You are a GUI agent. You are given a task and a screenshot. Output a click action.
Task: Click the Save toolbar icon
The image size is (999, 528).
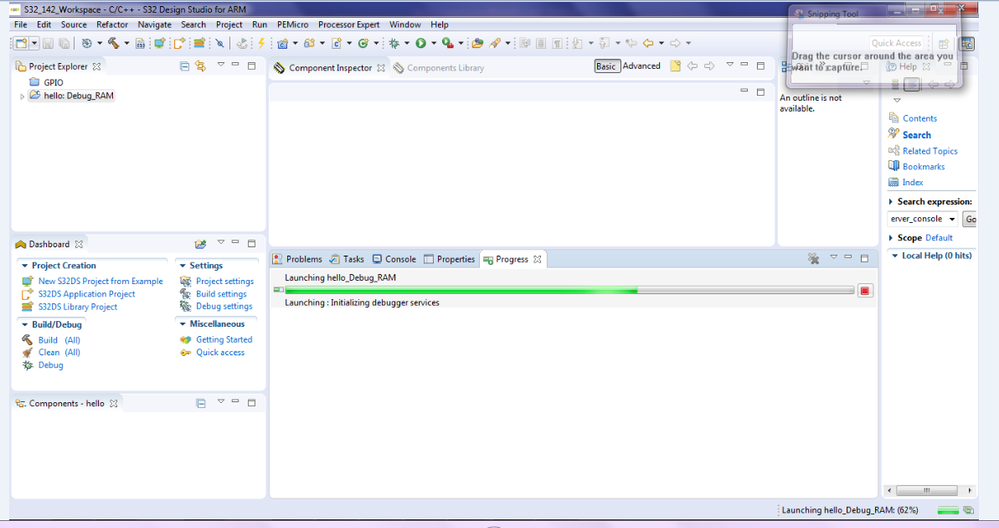tap(48, 43)
